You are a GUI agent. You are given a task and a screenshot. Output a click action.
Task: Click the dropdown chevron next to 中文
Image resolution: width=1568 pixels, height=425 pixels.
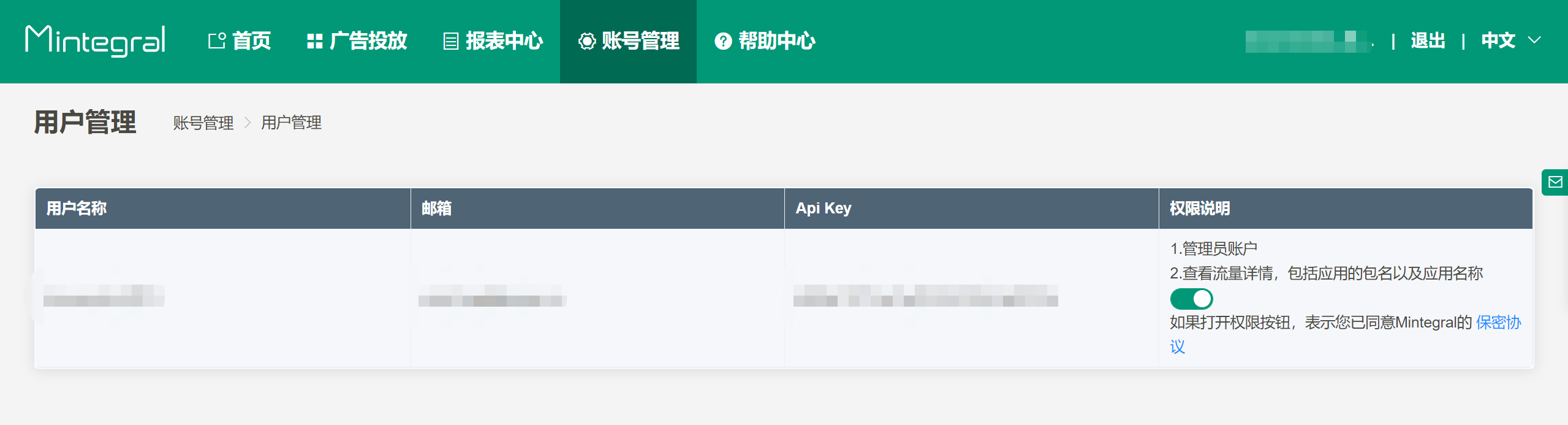point(1535,40)
